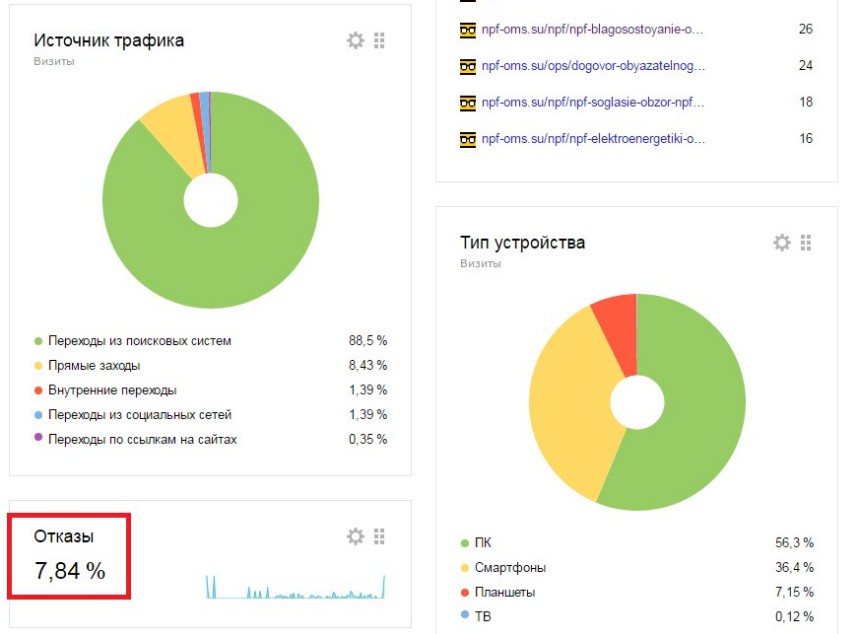Click preview icon beside dogovor-obyazatelnog link
The height and width of the screenshot is (634, 857).
468,67
